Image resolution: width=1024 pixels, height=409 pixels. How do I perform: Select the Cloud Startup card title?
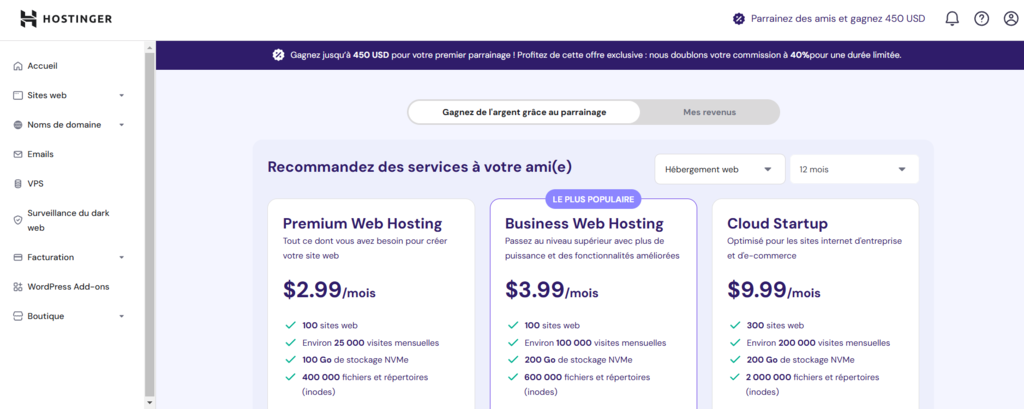point(777,223)
